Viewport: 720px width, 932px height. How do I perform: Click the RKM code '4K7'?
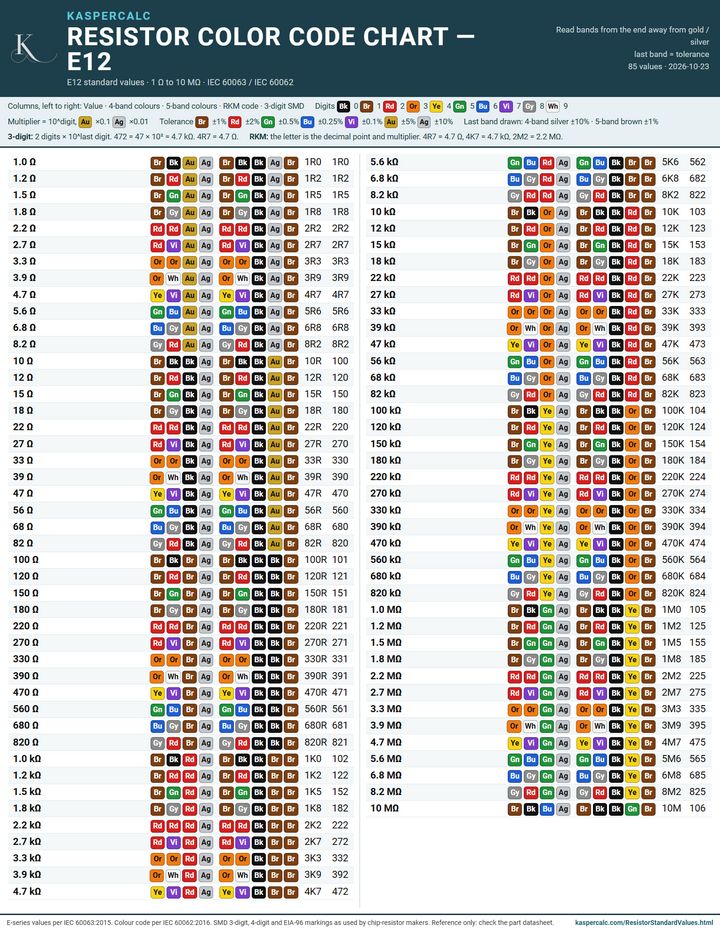click(x=313, y=892)
